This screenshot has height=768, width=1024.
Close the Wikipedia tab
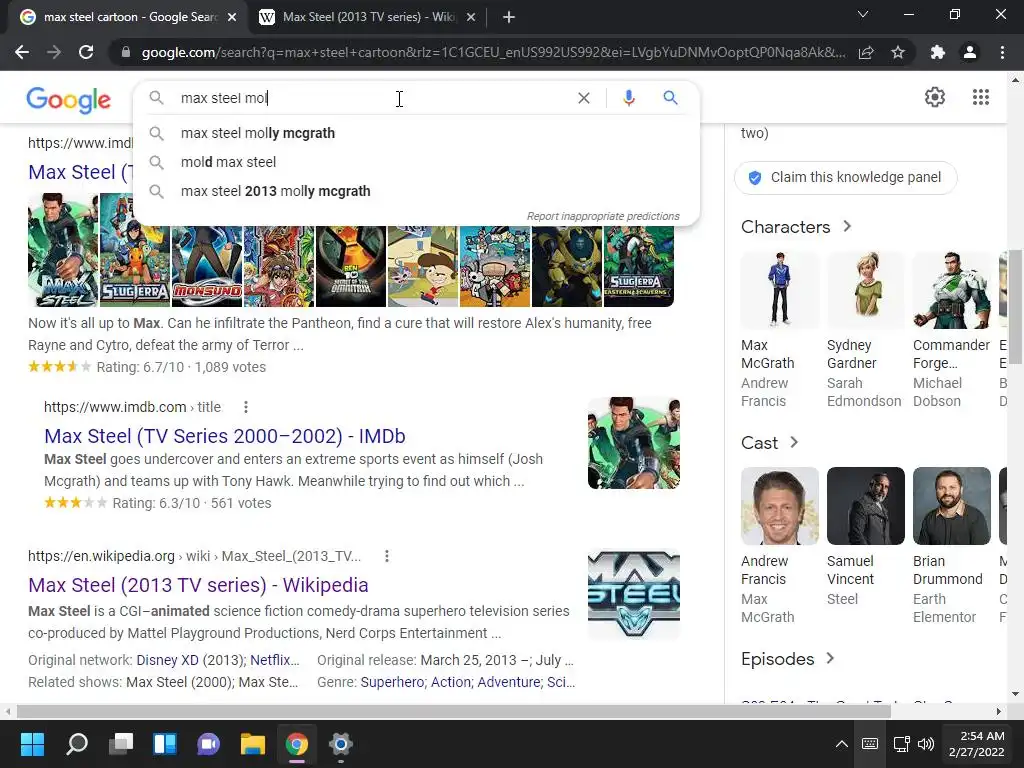click(x=471, y=17)
